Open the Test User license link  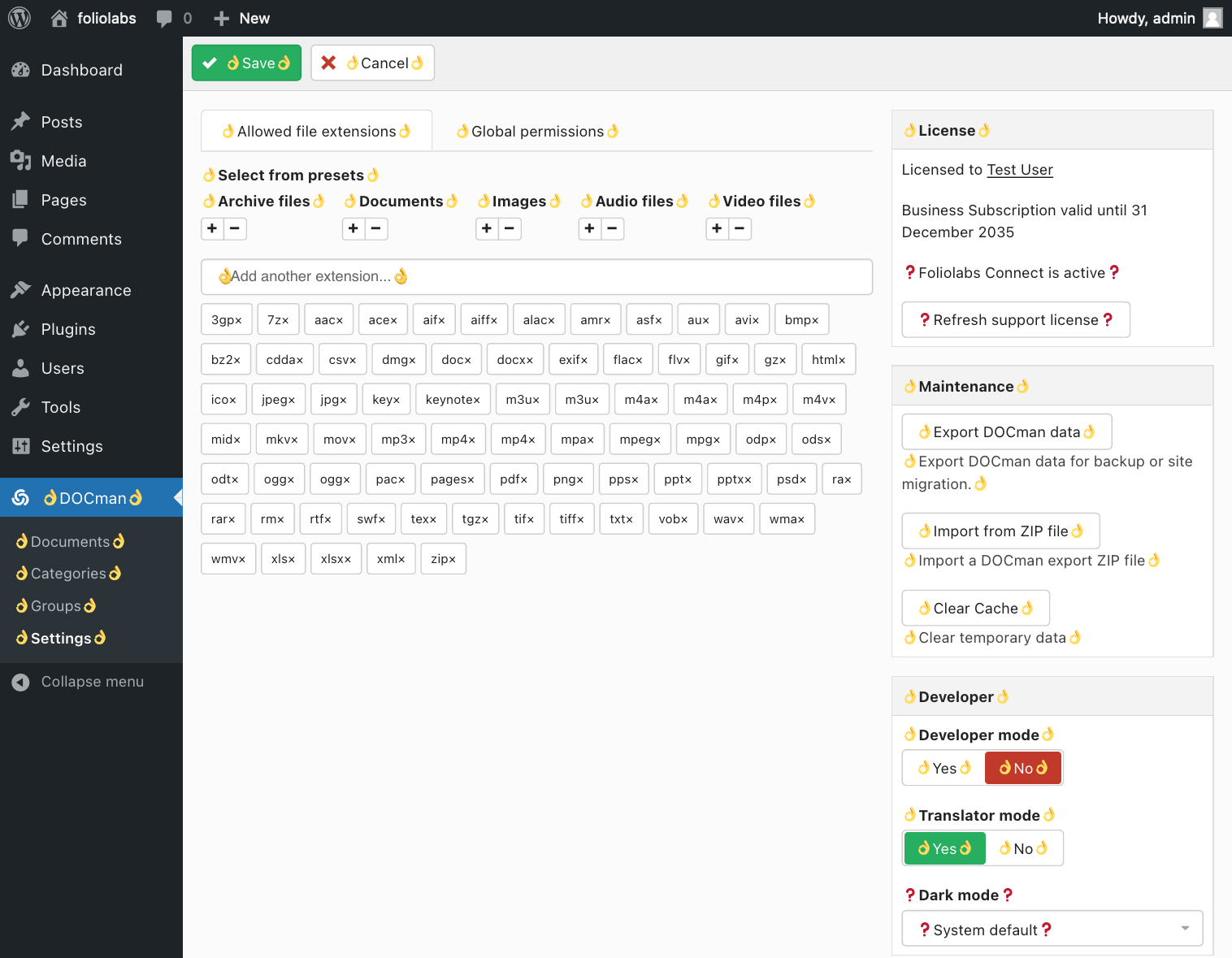pos(1020,169)
